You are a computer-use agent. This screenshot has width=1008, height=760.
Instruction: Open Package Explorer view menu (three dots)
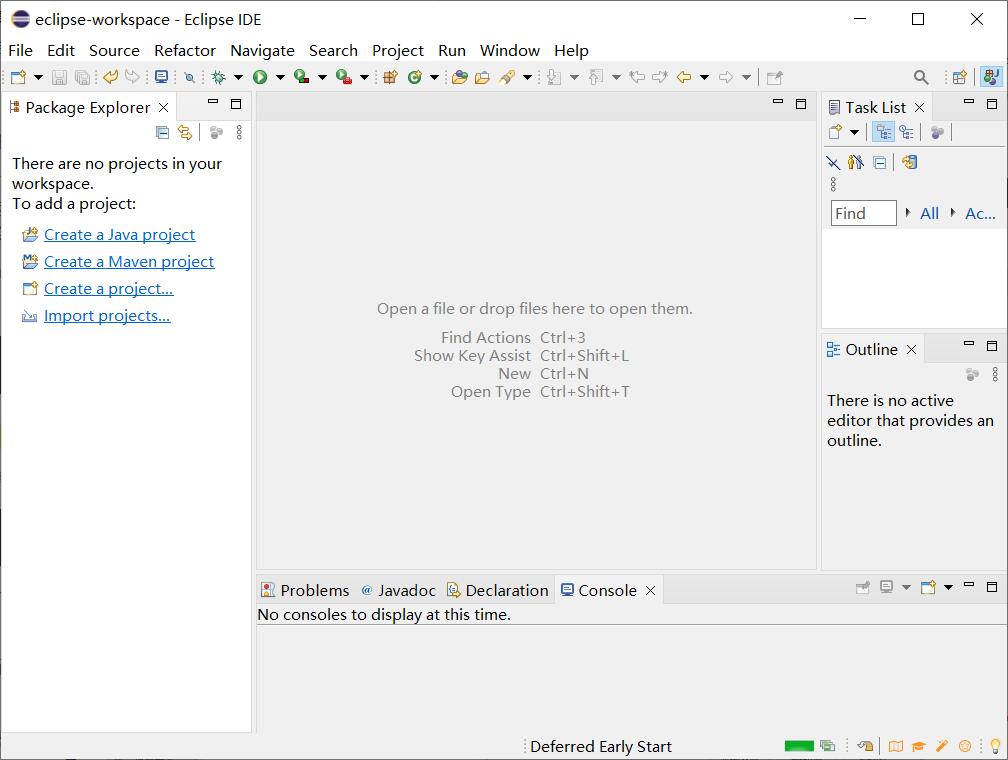tap(239, 132)
